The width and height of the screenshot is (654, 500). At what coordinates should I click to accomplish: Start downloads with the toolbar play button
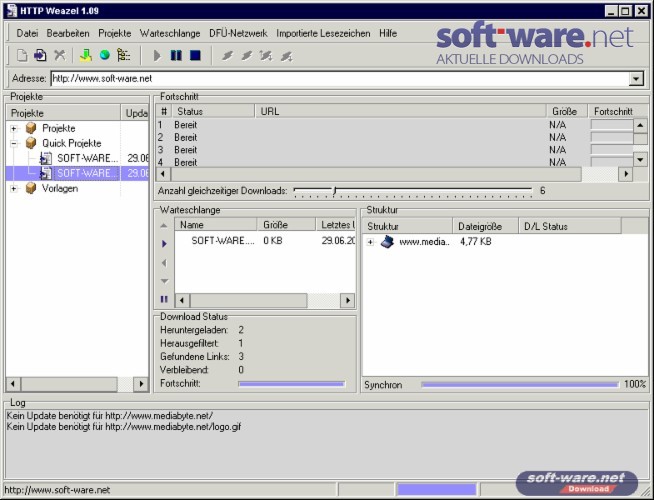[157, 55]
